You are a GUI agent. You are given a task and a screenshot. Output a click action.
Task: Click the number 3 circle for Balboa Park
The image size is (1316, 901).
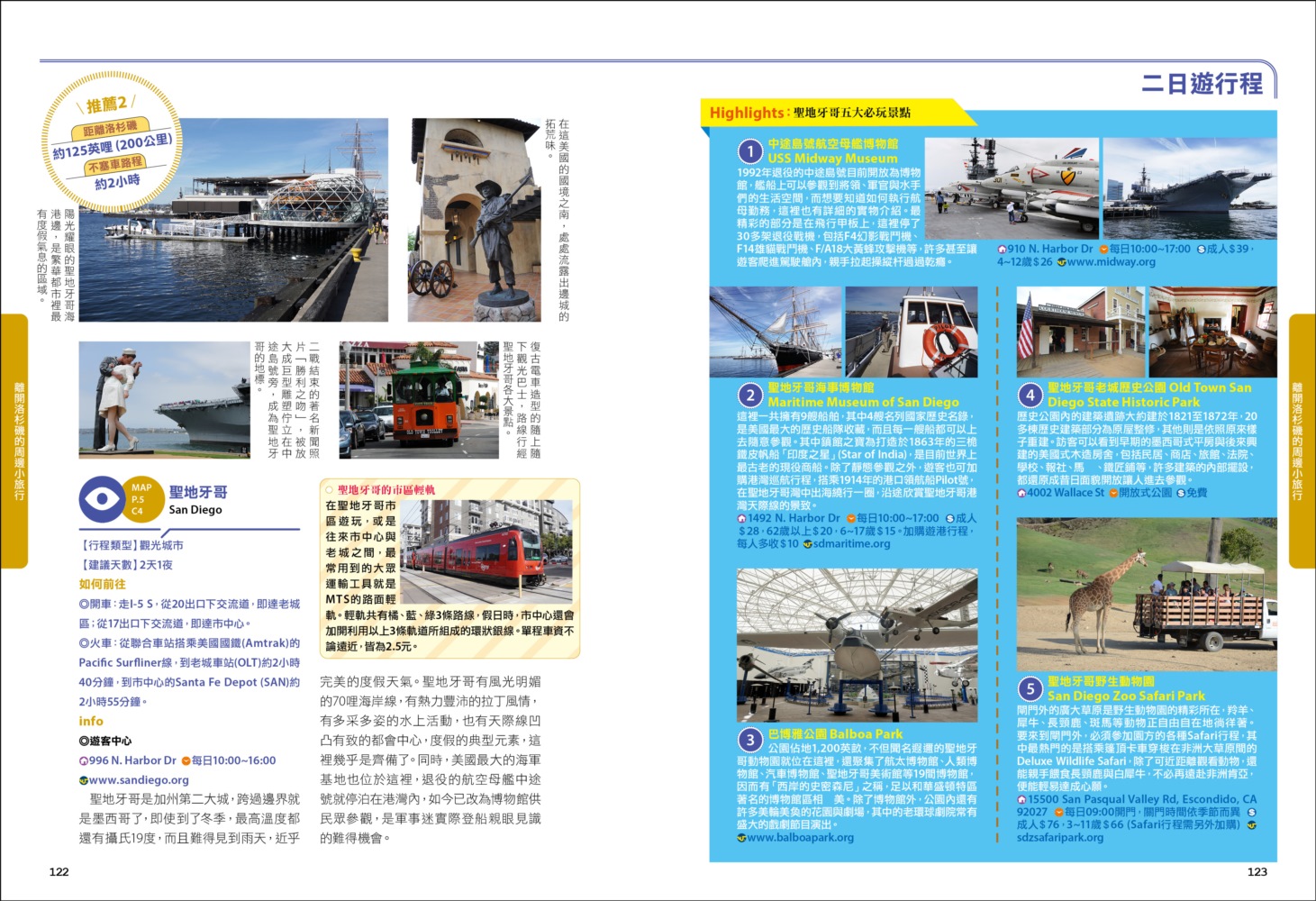tap(750, 740)
